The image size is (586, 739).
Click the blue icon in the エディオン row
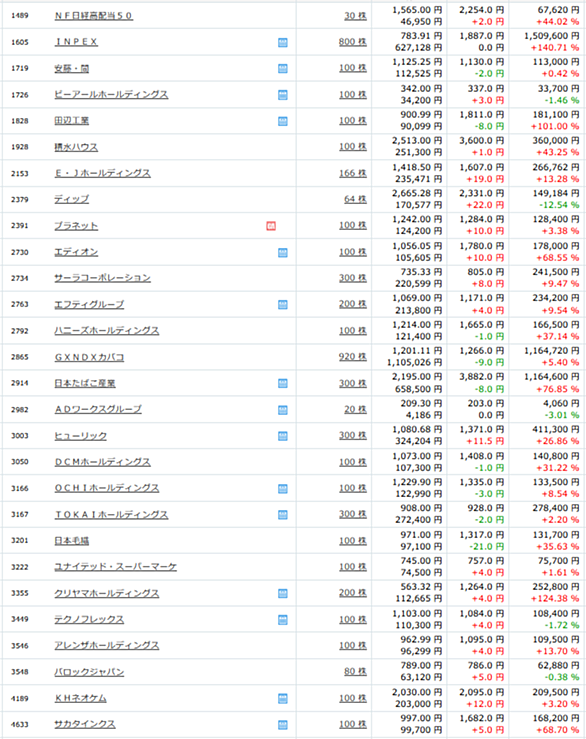point(283,253)
